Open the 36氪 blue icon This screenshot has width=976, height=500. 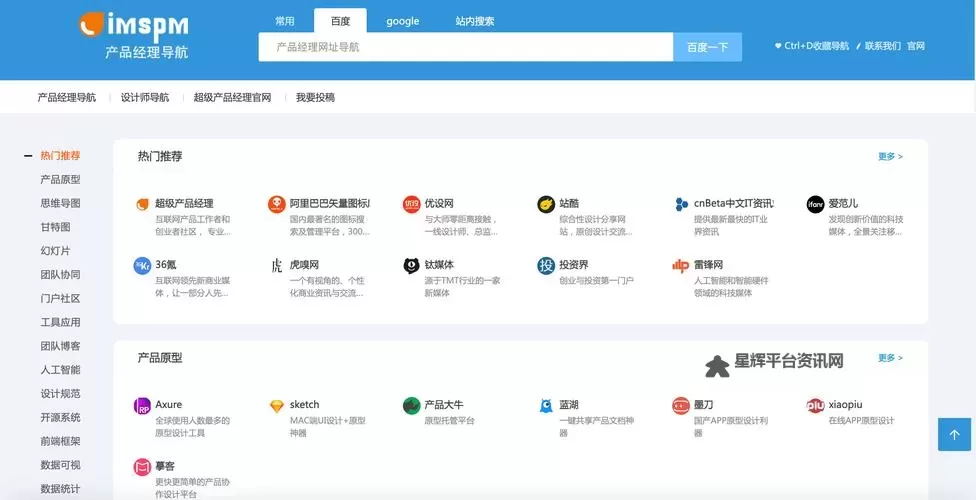(x=143, y=266)
